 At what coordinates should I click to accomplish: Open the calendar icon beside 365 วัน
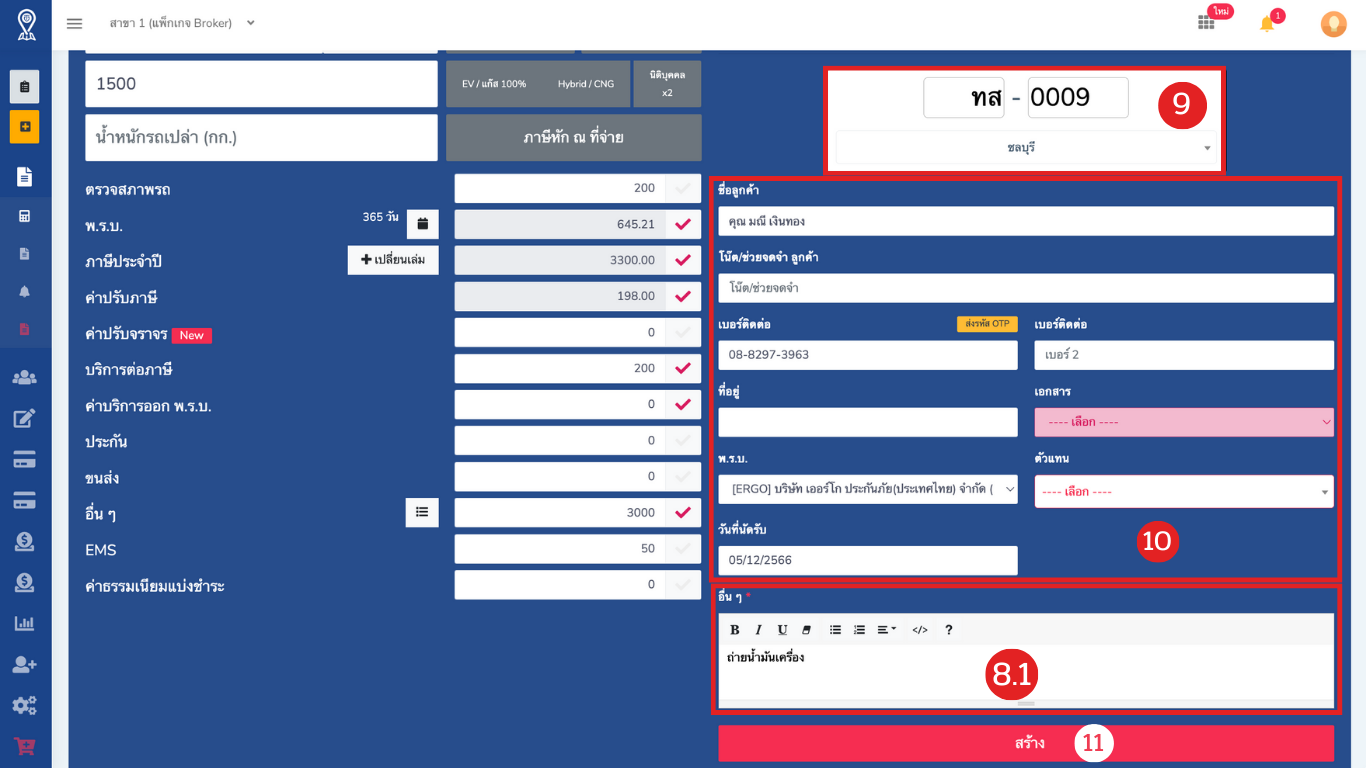coord(423,224)
